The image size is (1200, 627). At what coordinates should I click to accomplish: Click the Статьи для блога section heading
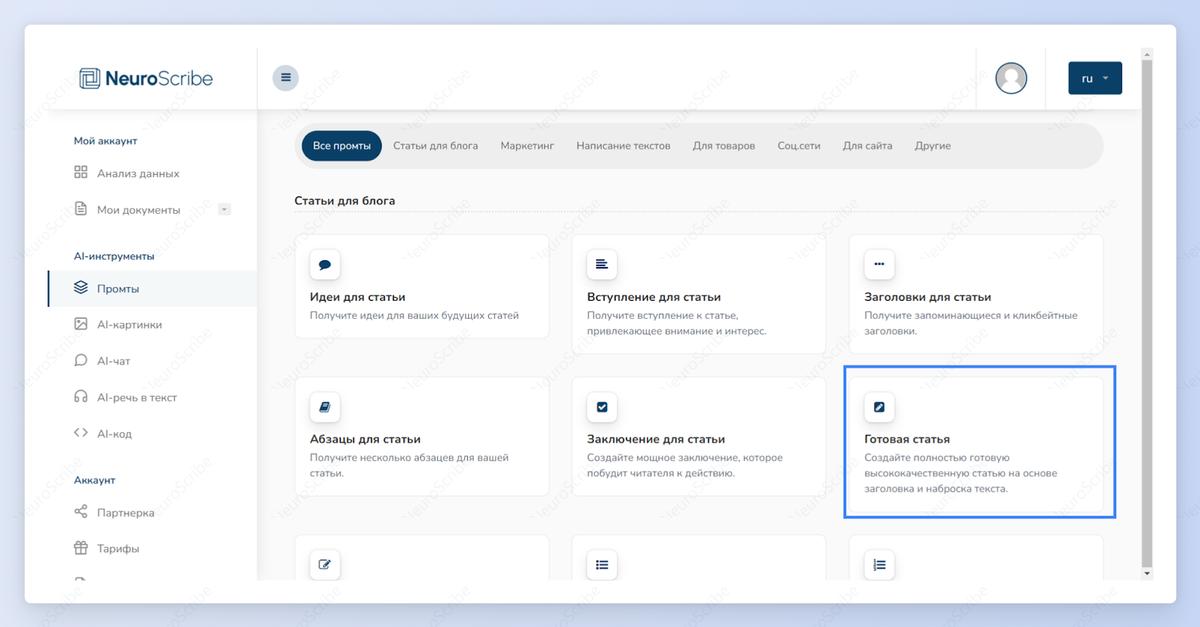tap(345, 201)
